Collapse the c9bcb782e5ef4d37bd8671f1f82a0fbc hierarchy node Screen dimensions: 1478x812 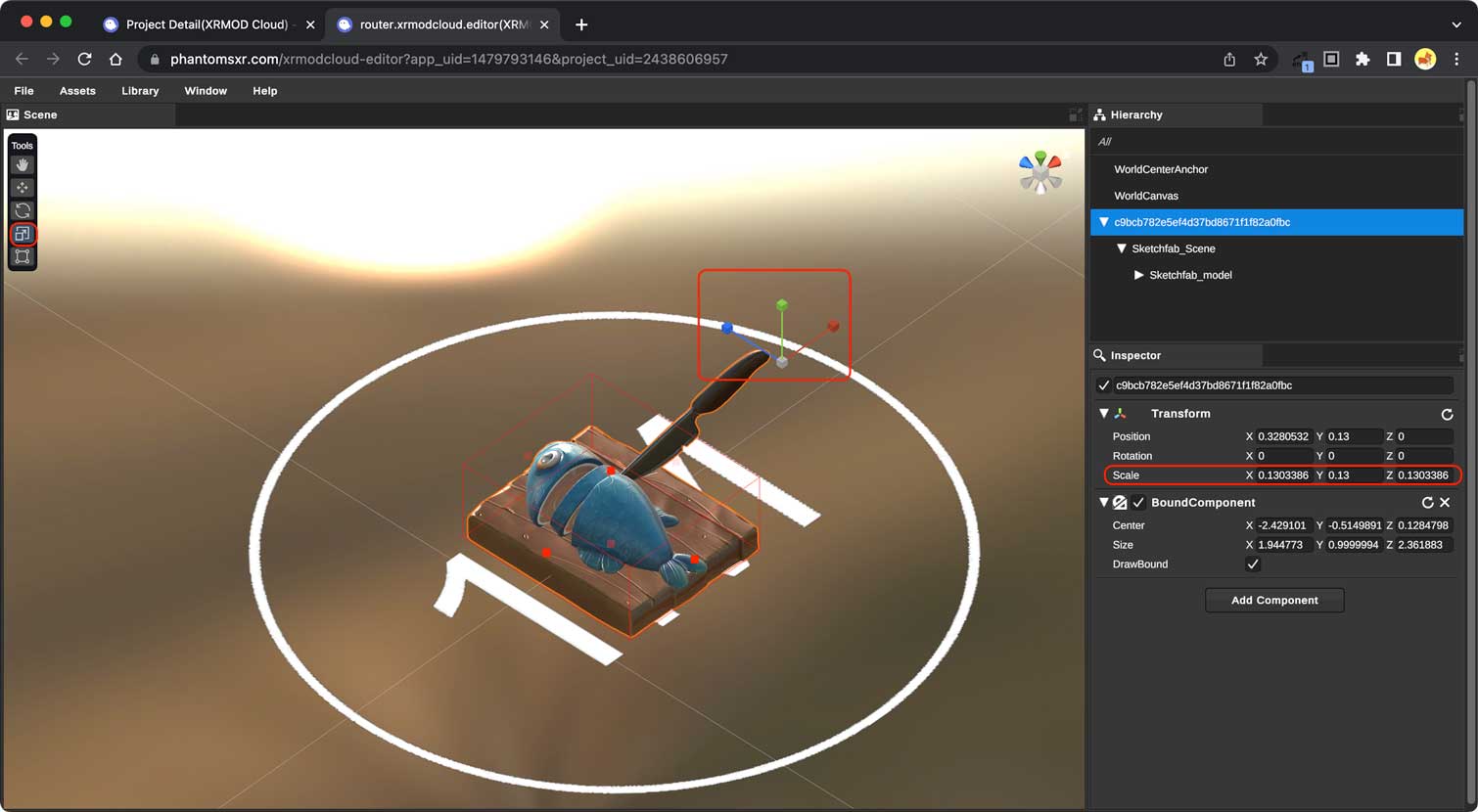(1104, 222)
